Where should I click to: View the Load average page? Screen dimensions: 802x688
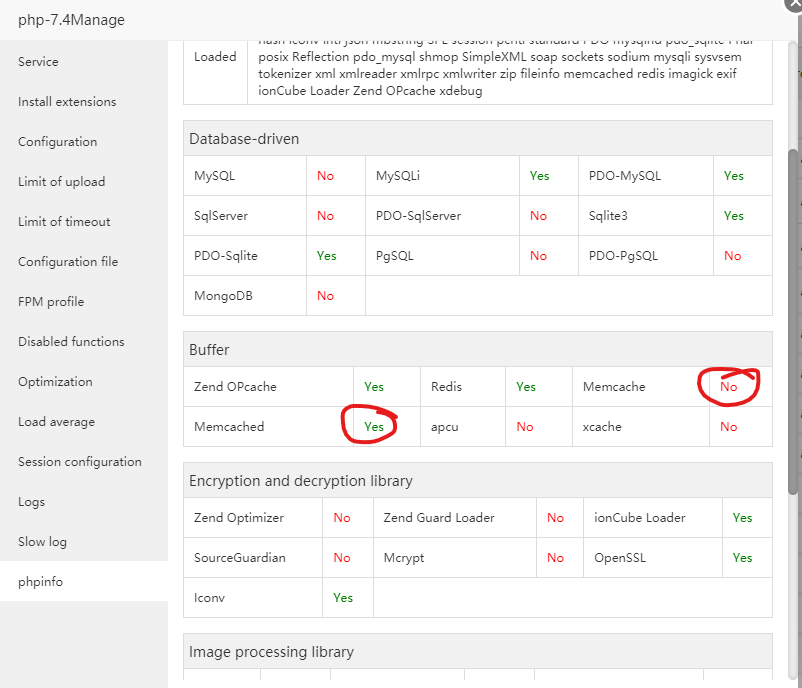pyautogui.click(x=56, y=422)
